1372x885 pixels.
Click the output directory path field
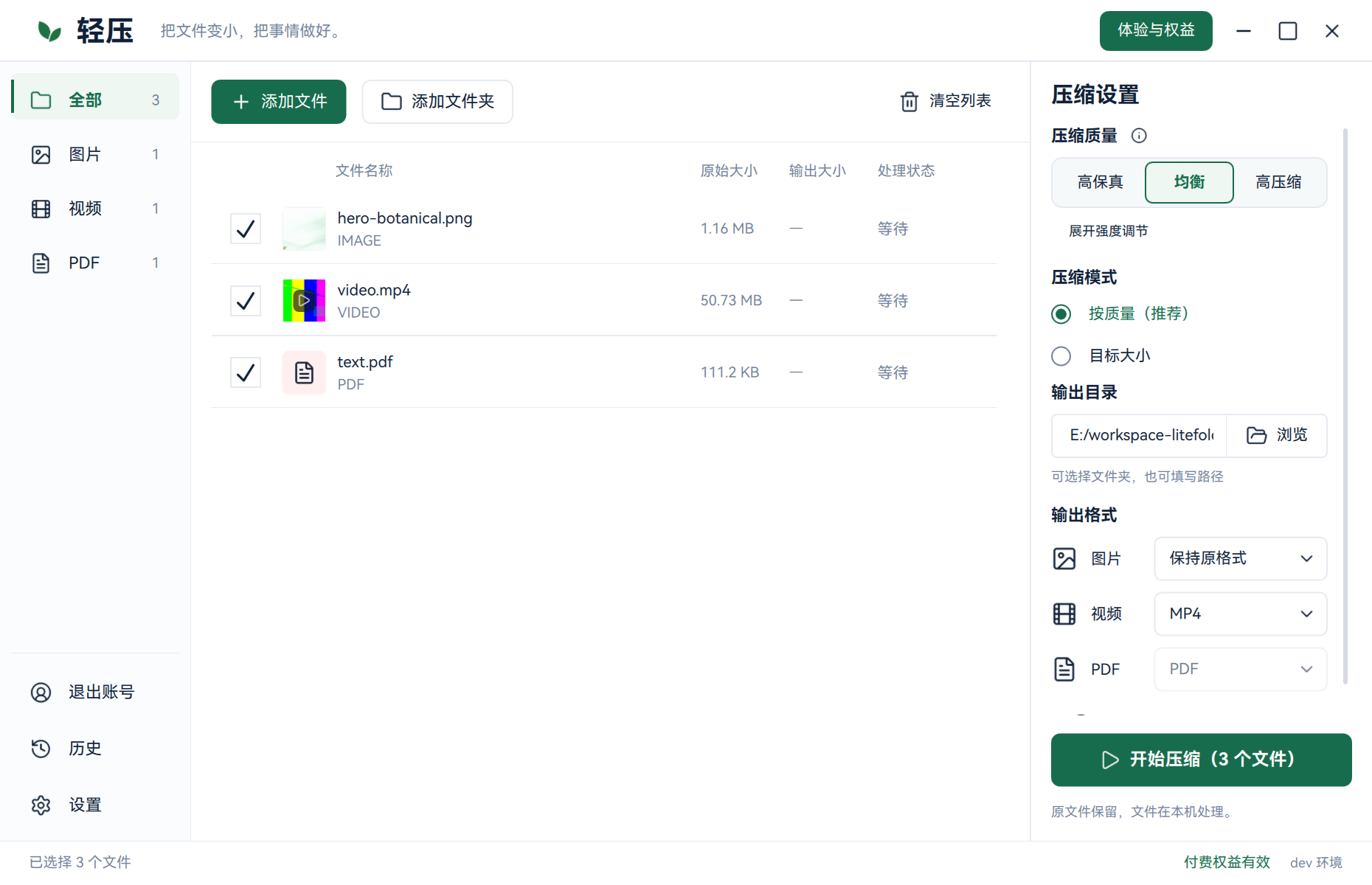1139,436
